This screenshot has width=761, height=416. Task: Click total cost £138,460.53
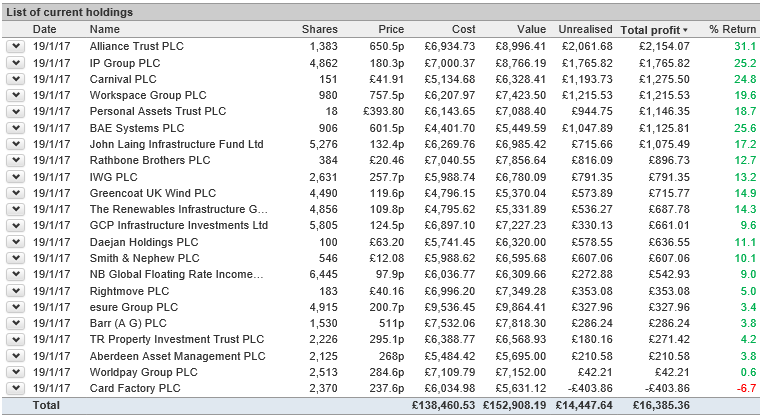coord(444,405)
